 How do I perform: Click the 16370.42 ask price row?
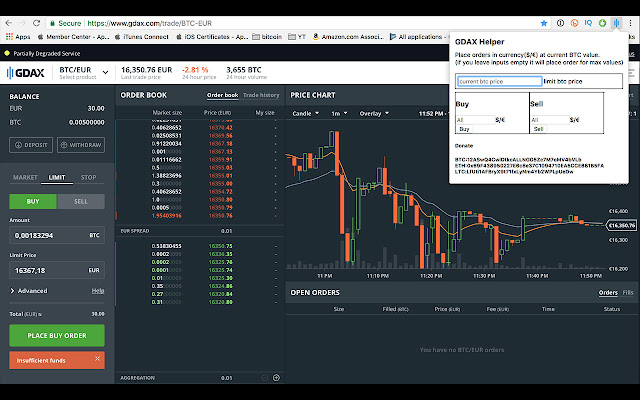pyautogui.click(x=200, y=128)
